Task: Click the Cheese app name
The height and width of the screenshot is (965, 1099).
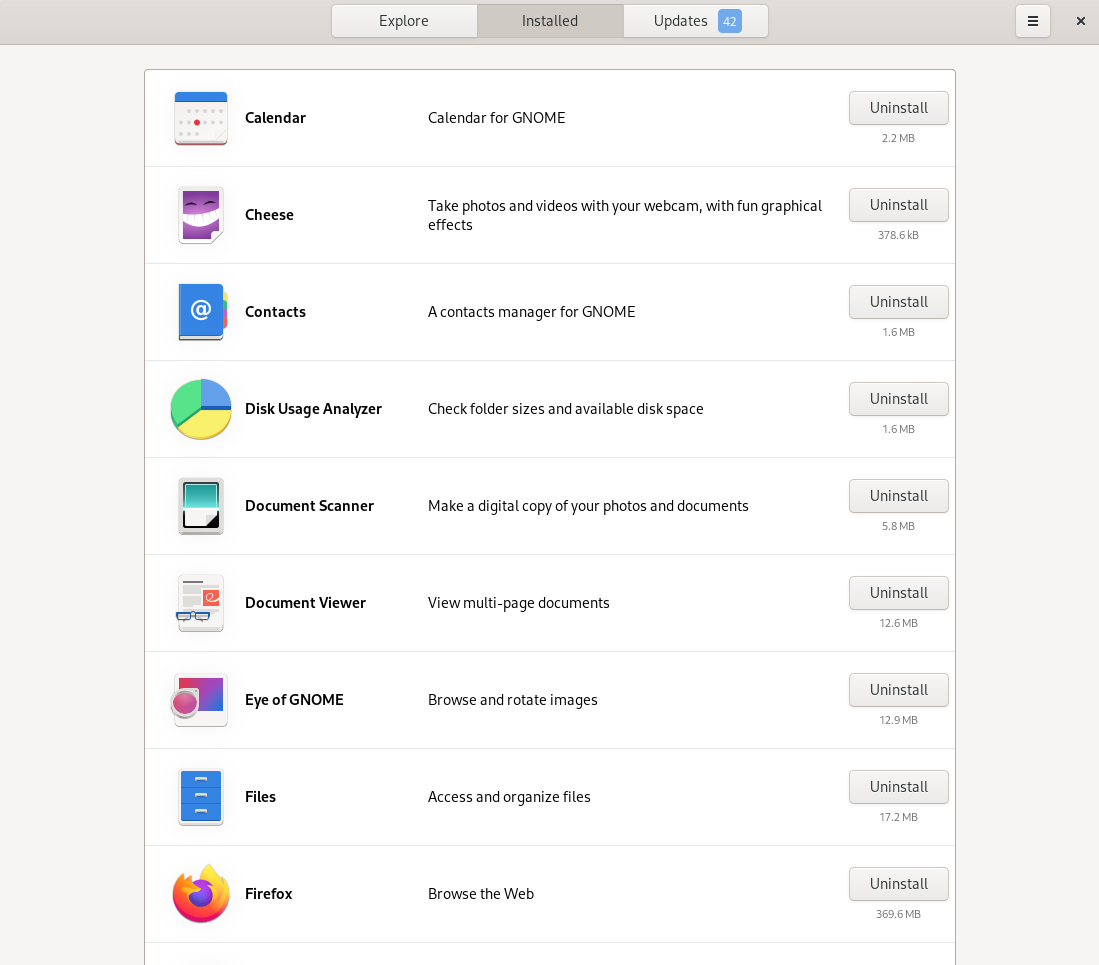Action: [269, 214]
